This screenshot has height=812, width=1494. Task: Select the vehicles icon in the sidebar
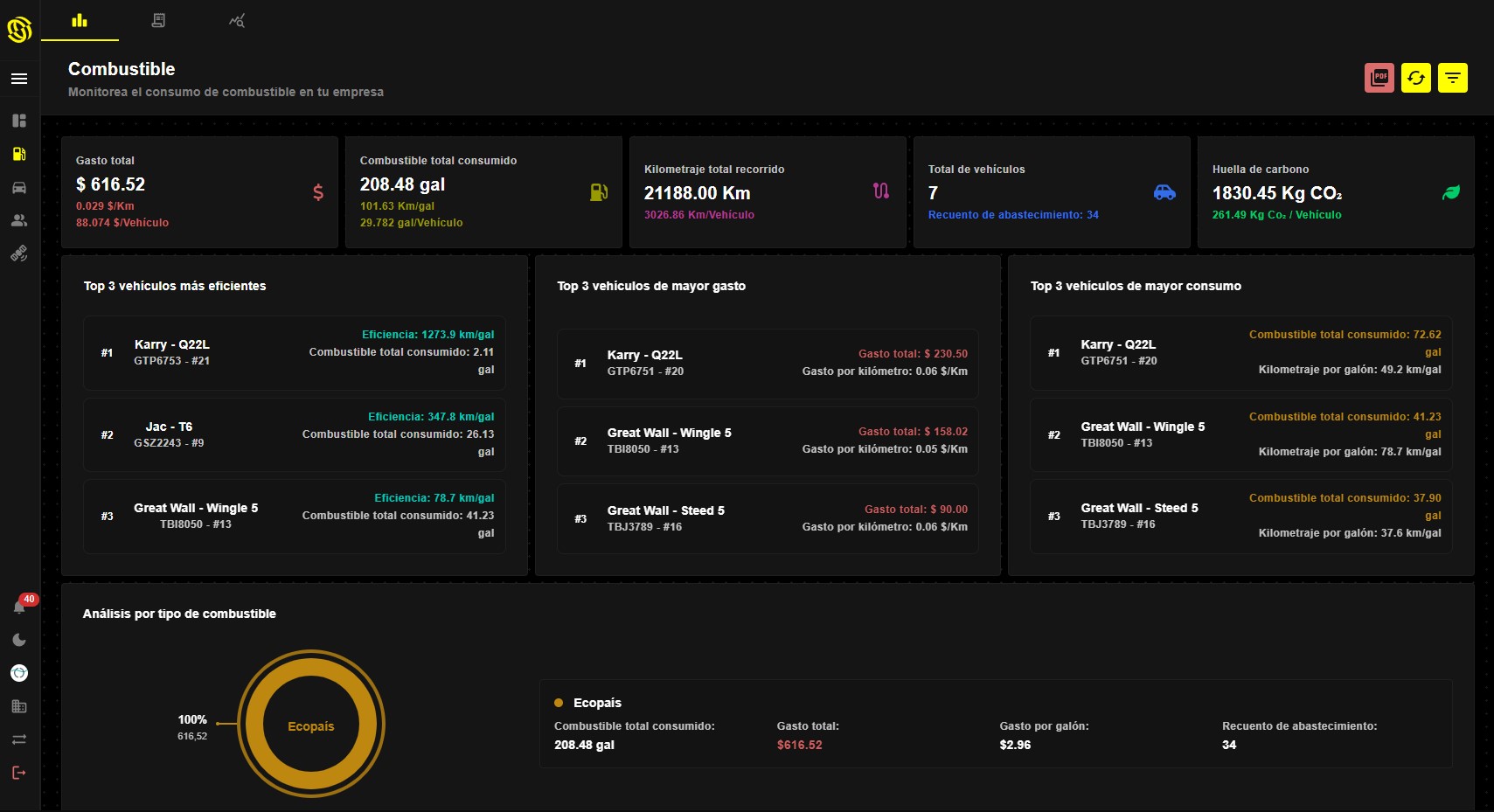click(x=18, y=188)
